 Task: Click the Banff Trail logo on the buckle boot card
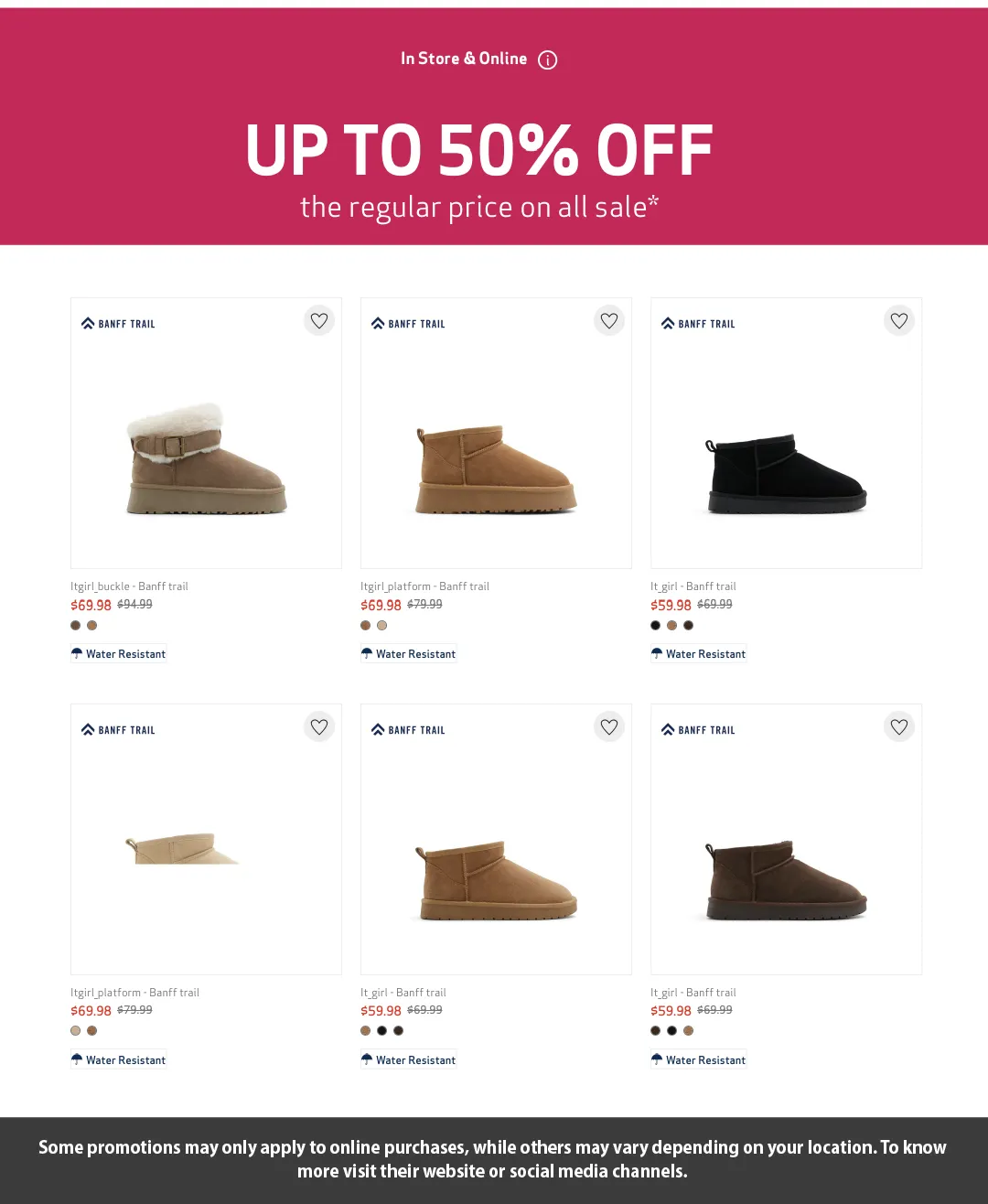pyautogui.click(x=119, y=324)
